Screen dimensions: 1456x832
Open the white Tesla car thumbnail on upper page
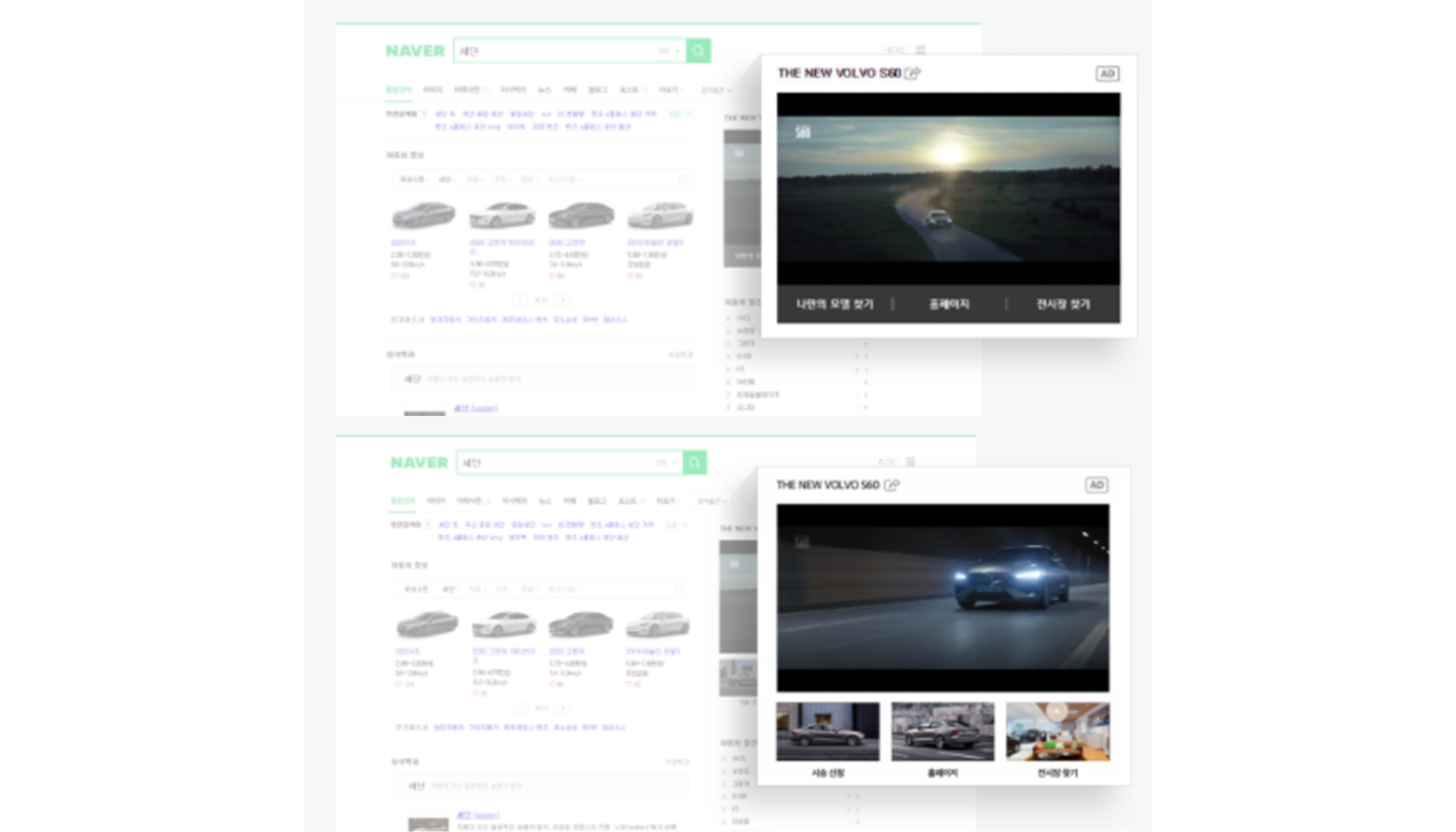(660, 215)
